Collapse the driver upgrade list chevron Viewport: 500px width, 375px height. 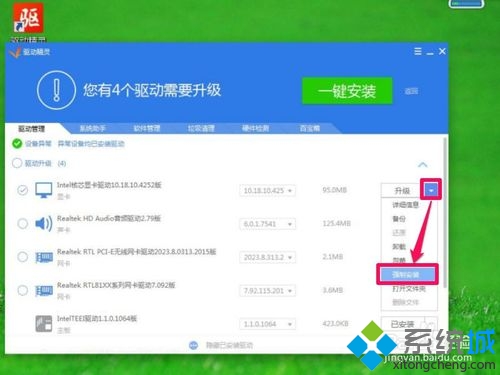[422, 164]
